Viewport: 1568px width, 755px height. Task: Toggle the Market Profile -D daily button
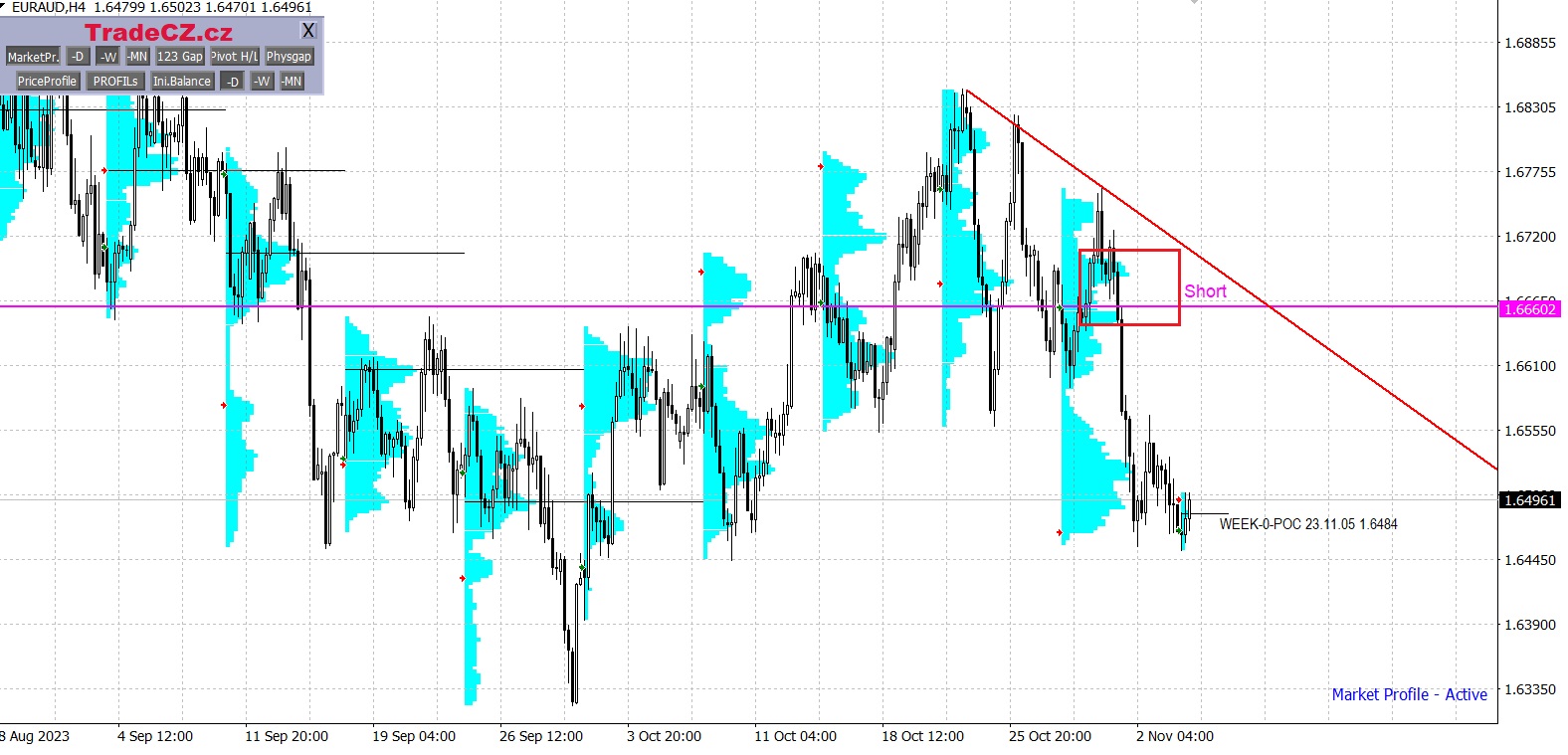pos(78,57)
